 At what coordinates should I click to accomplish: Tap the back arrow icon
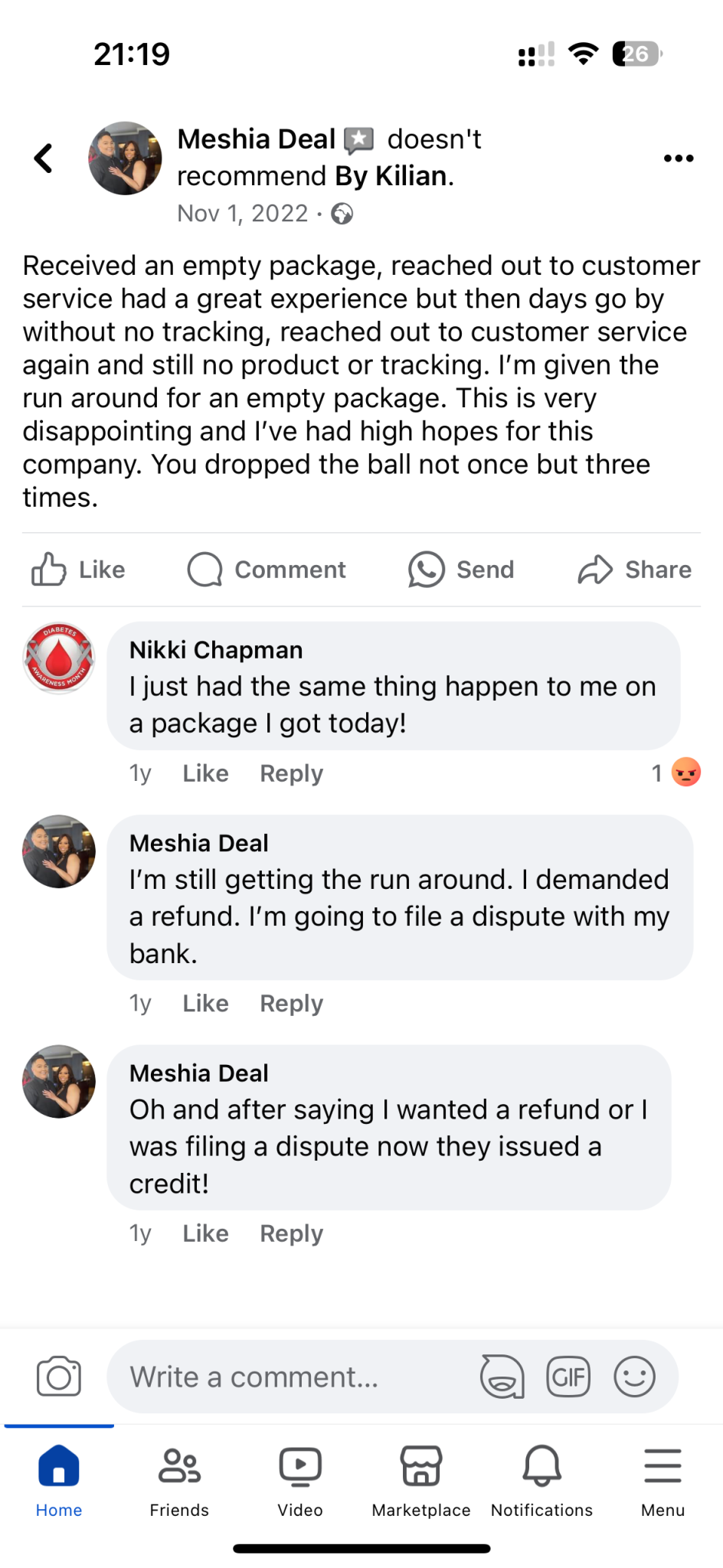[44, 158]
